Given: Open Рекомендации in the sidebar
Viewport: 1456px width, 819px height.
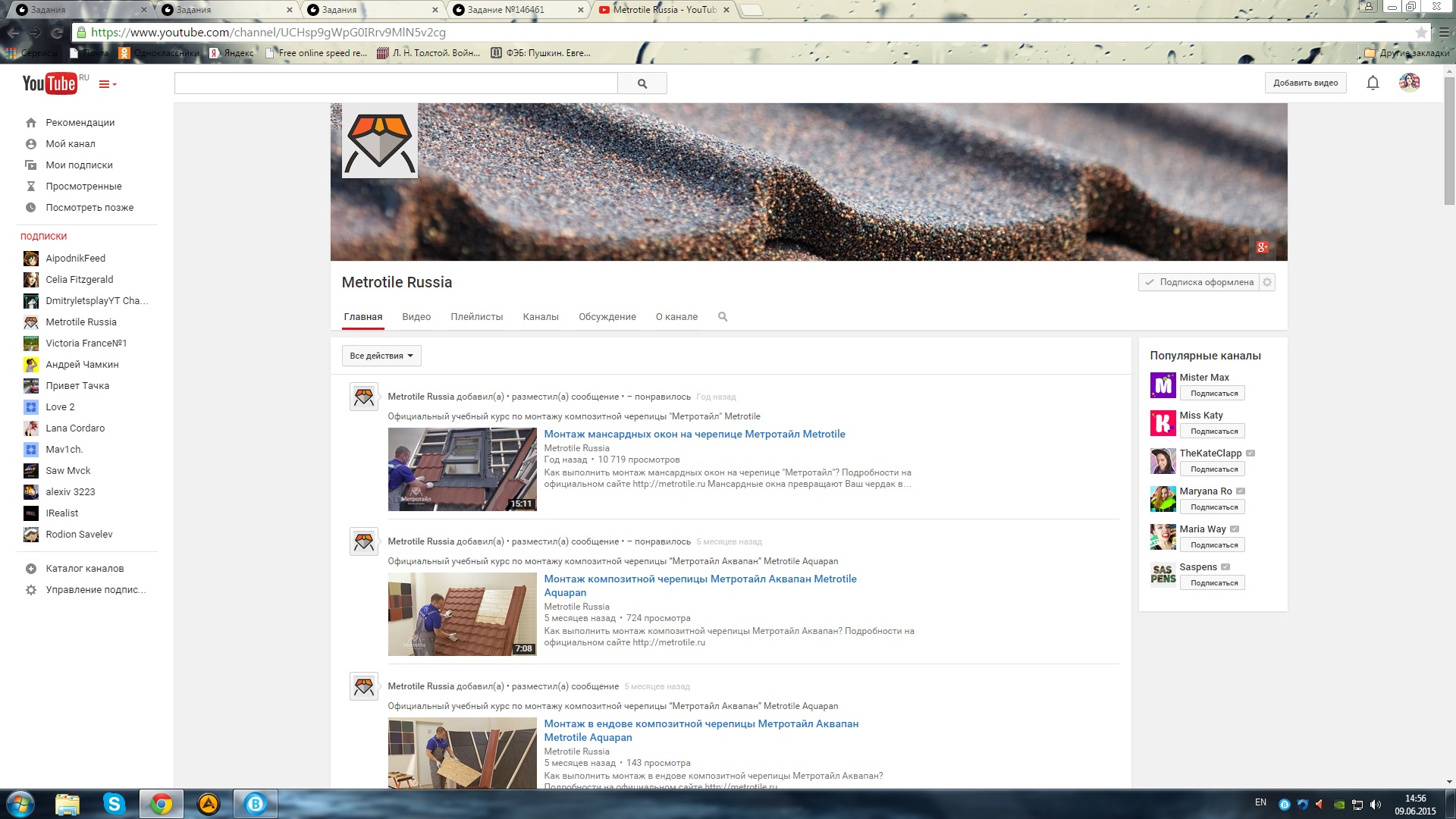Looking at the screenshot, I should 80,123.
